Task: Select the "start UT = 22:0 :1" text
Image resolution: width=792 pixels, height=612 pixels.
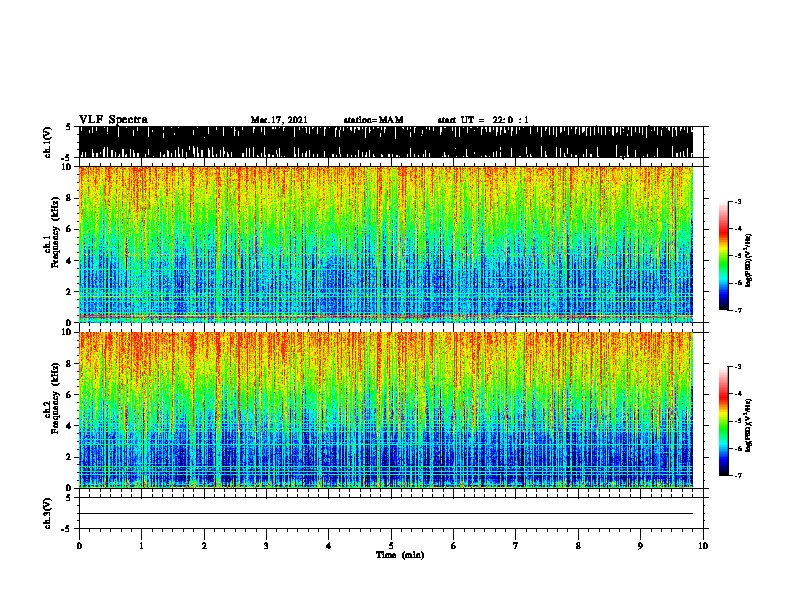Action: [x=483, y=120]
